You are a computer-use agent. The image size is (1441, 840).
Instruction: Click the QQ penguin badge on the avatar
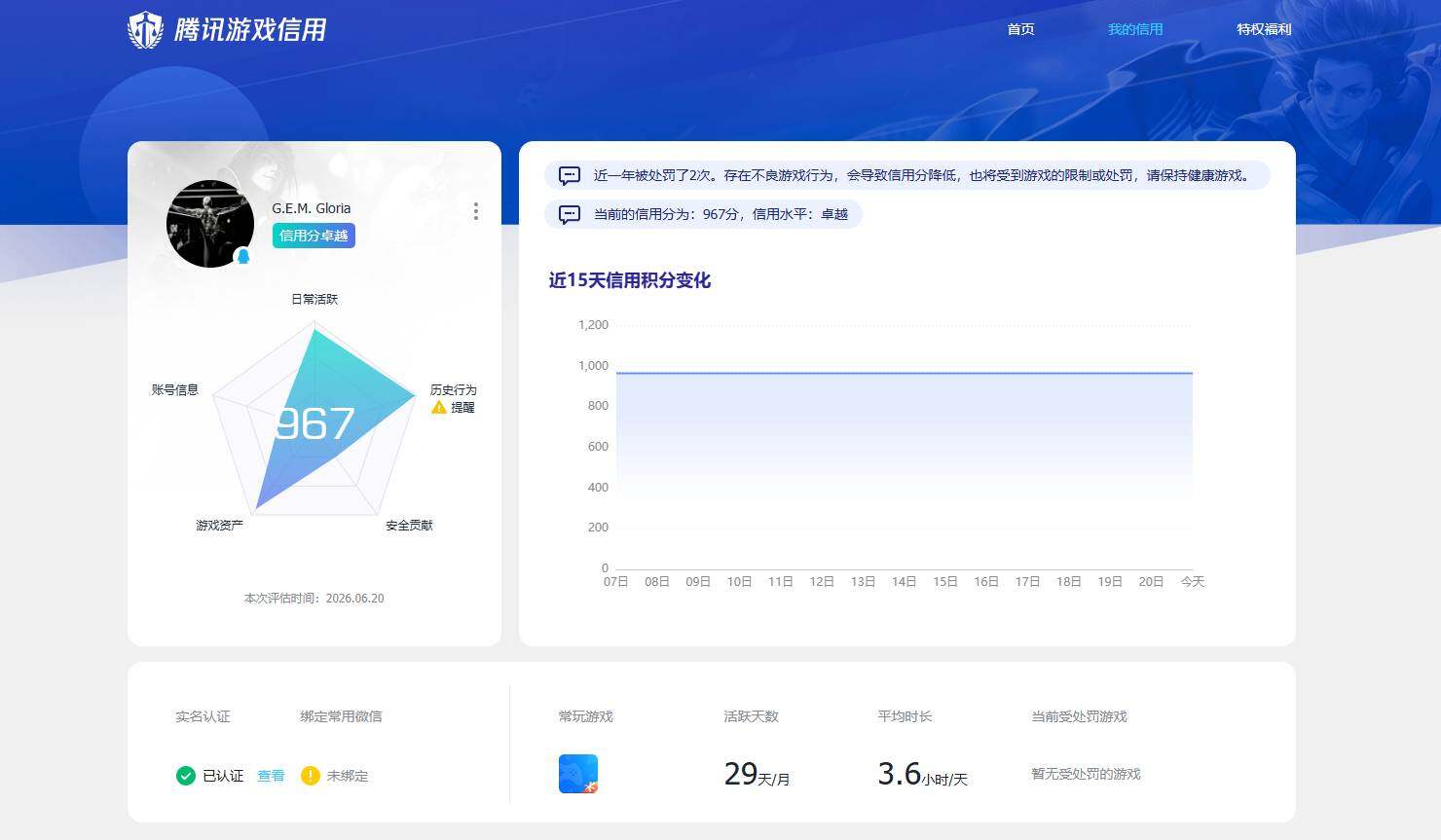coord(243,256)
